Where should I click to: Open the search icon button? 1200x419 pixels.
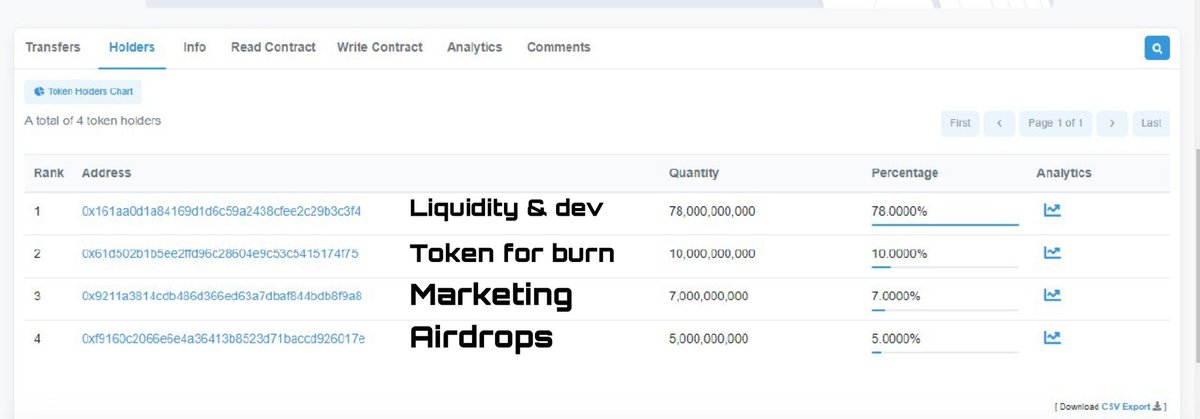pos(1156,48)
